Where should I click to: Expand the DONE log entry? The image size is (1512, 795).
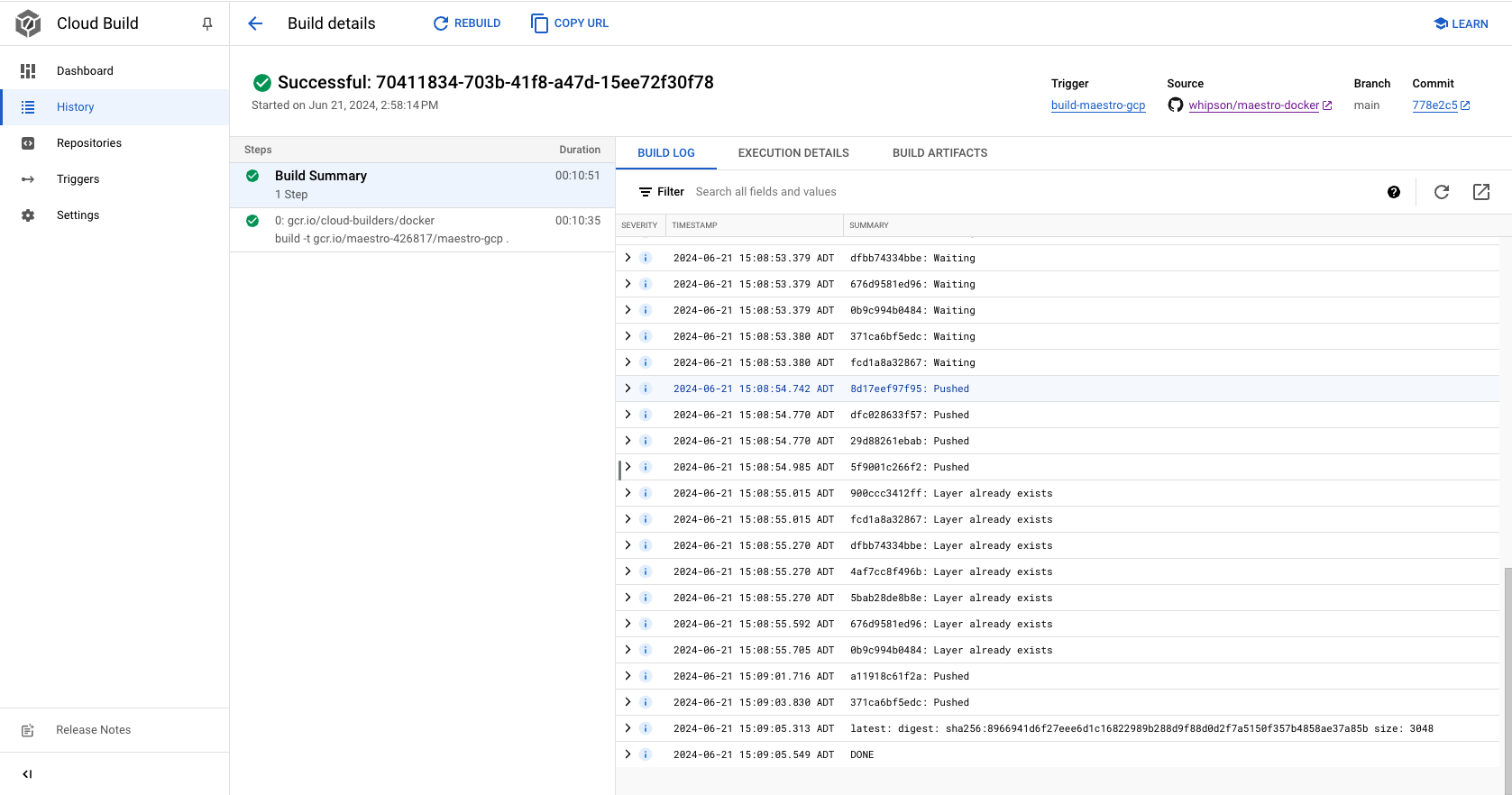pyautogui.click(x=628, y=754)
